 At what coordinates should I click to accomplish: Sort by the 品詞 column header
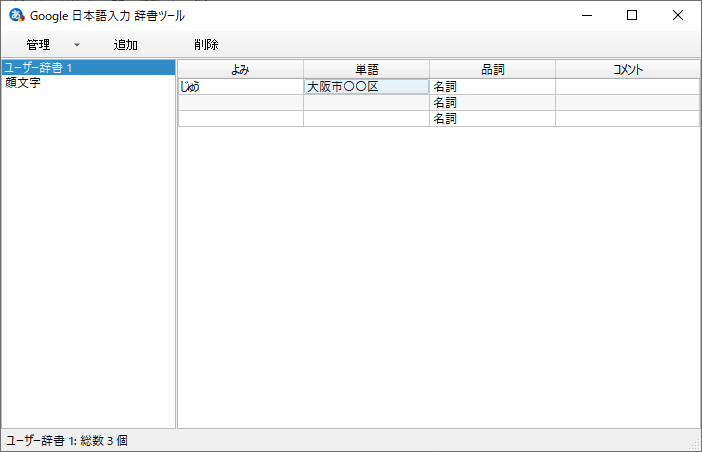(x=492, y=69)
